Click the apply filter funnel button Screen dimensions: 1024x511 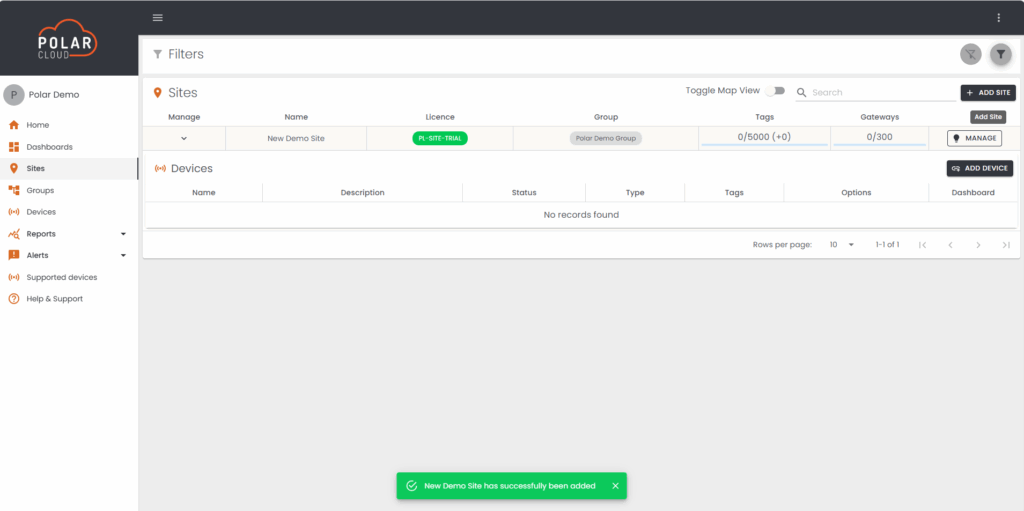point(1000,54)
